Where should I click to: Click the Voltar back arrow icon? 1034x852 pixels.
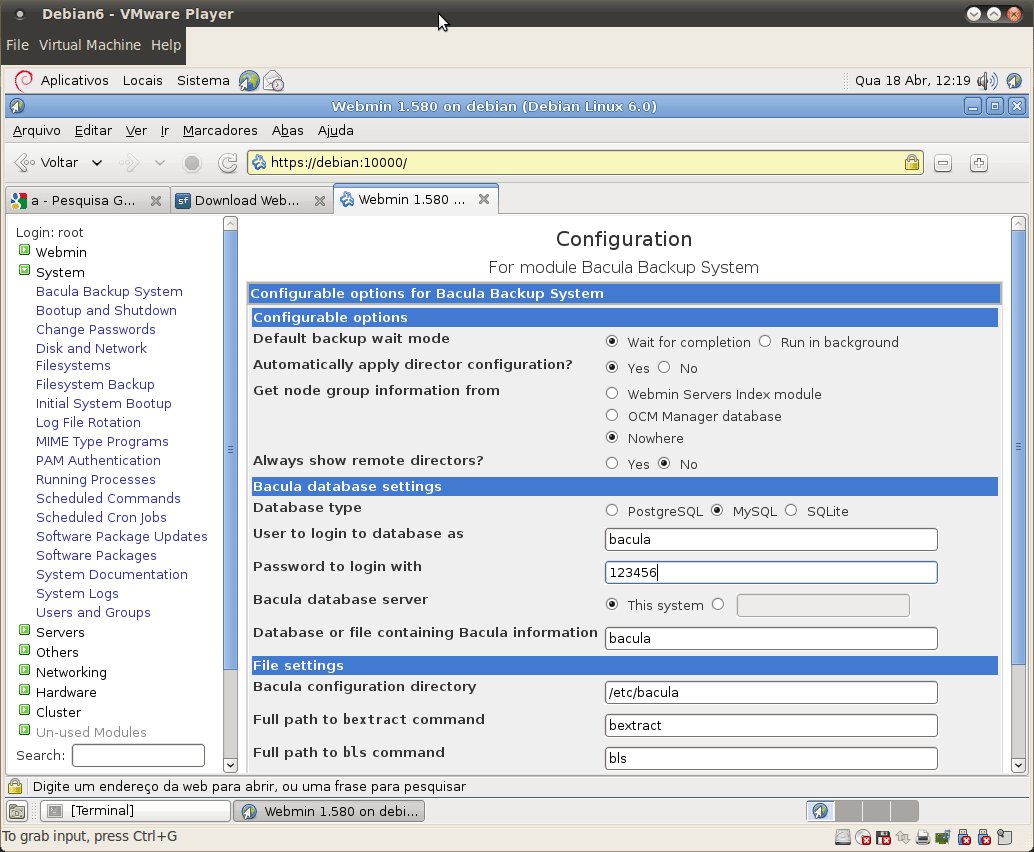[x=24, y=162]
